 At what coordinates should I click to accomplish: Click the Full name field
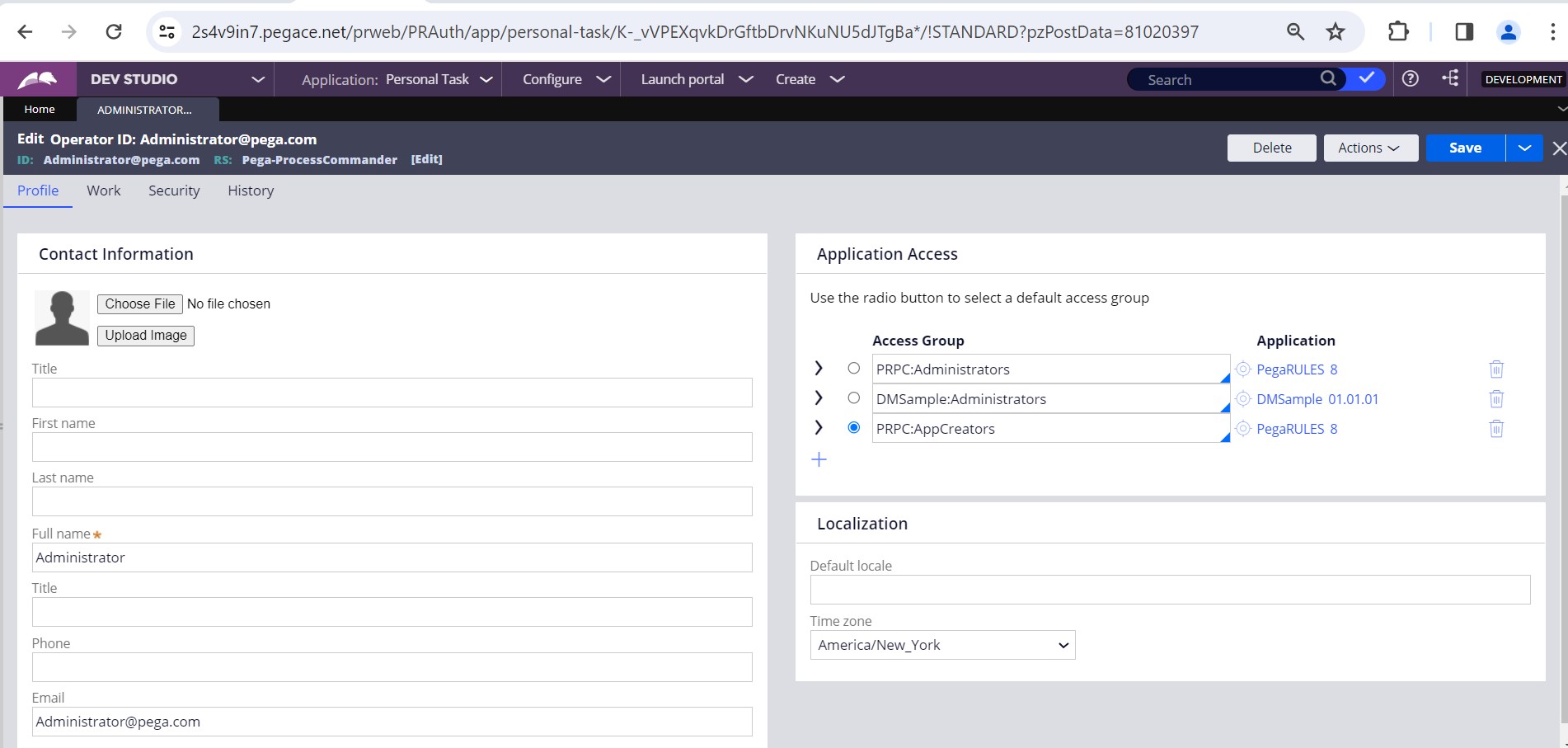click(392, 557)
